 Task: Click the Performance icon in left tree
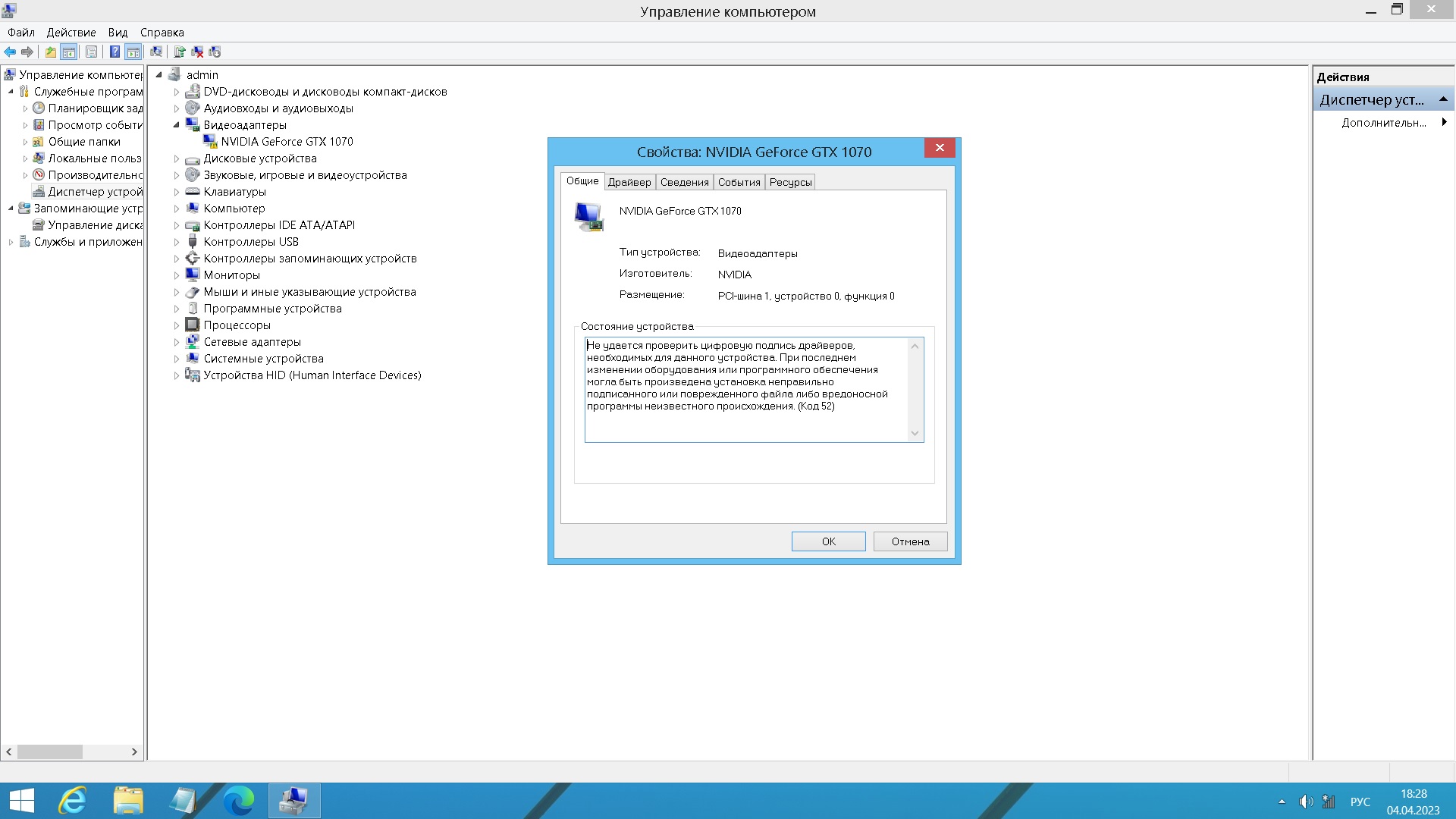[x=39, y=175]
